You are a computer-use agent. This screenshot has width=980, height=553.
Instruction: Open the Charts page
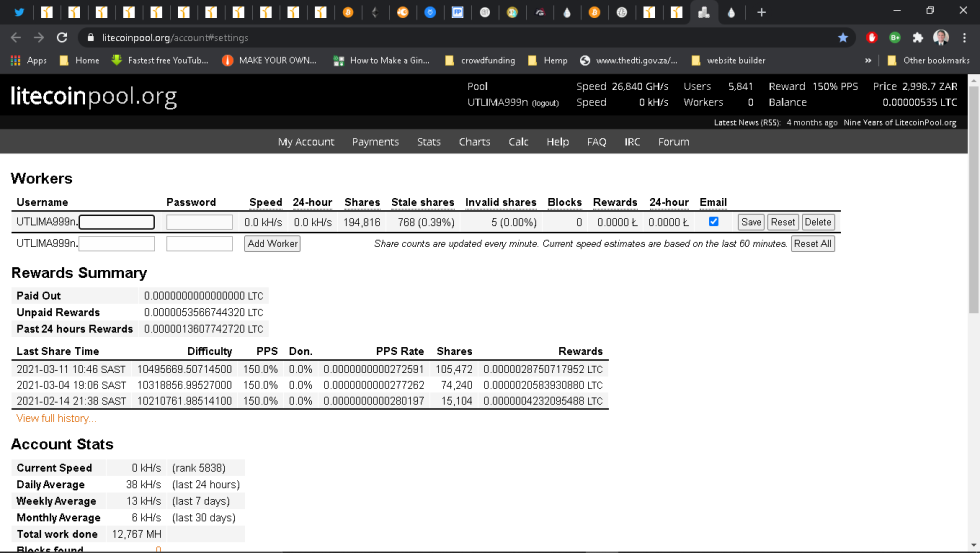474,142
